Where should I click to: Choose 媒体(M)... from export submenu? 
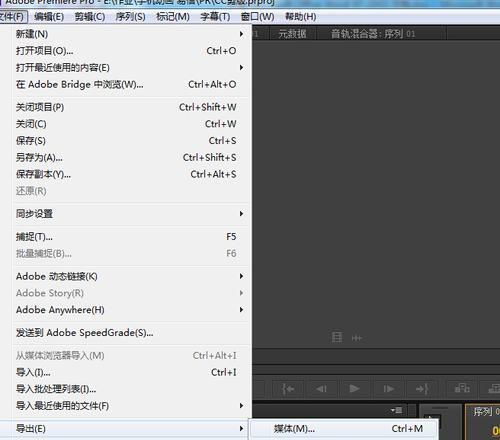click(343, 429)
